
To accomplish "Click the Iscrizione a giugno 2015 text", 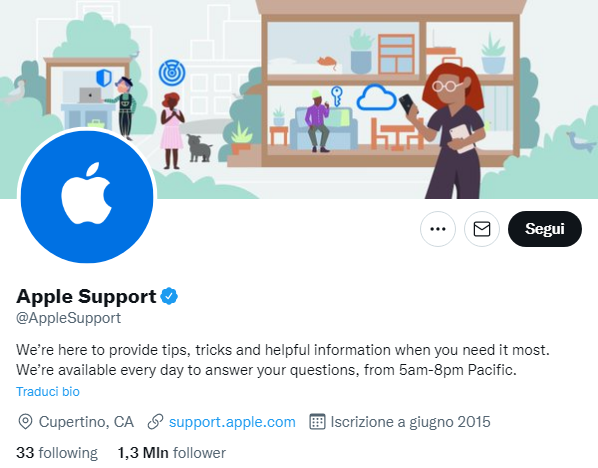I will (410, 422).
